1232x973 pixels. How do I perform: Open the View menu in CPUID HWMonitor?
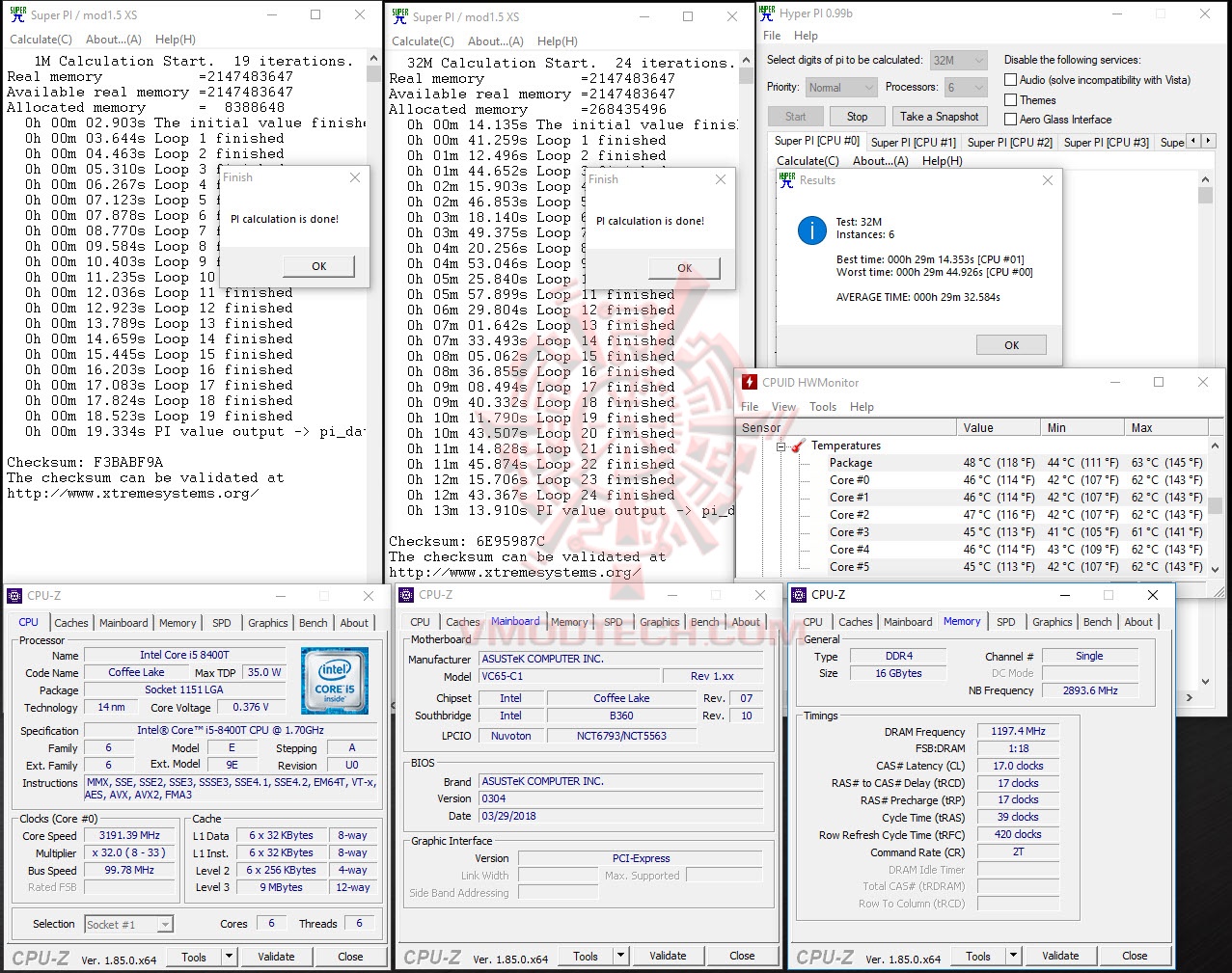(784, 407)
